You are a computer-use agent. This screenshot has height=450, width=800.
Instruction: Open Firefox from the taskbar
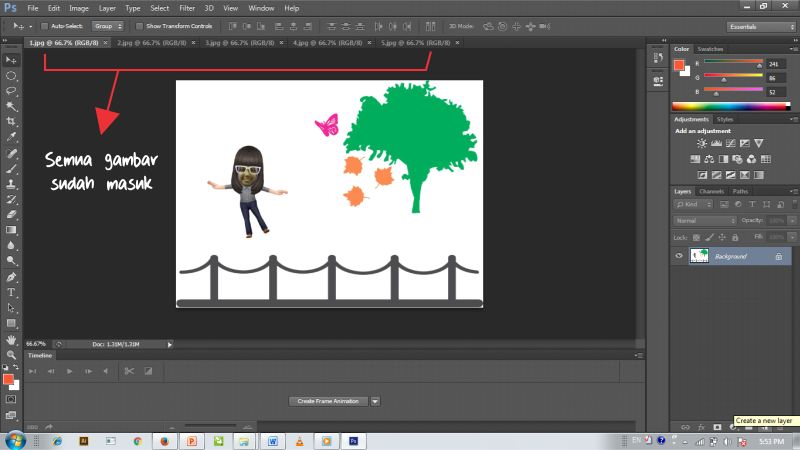(164, 441)
